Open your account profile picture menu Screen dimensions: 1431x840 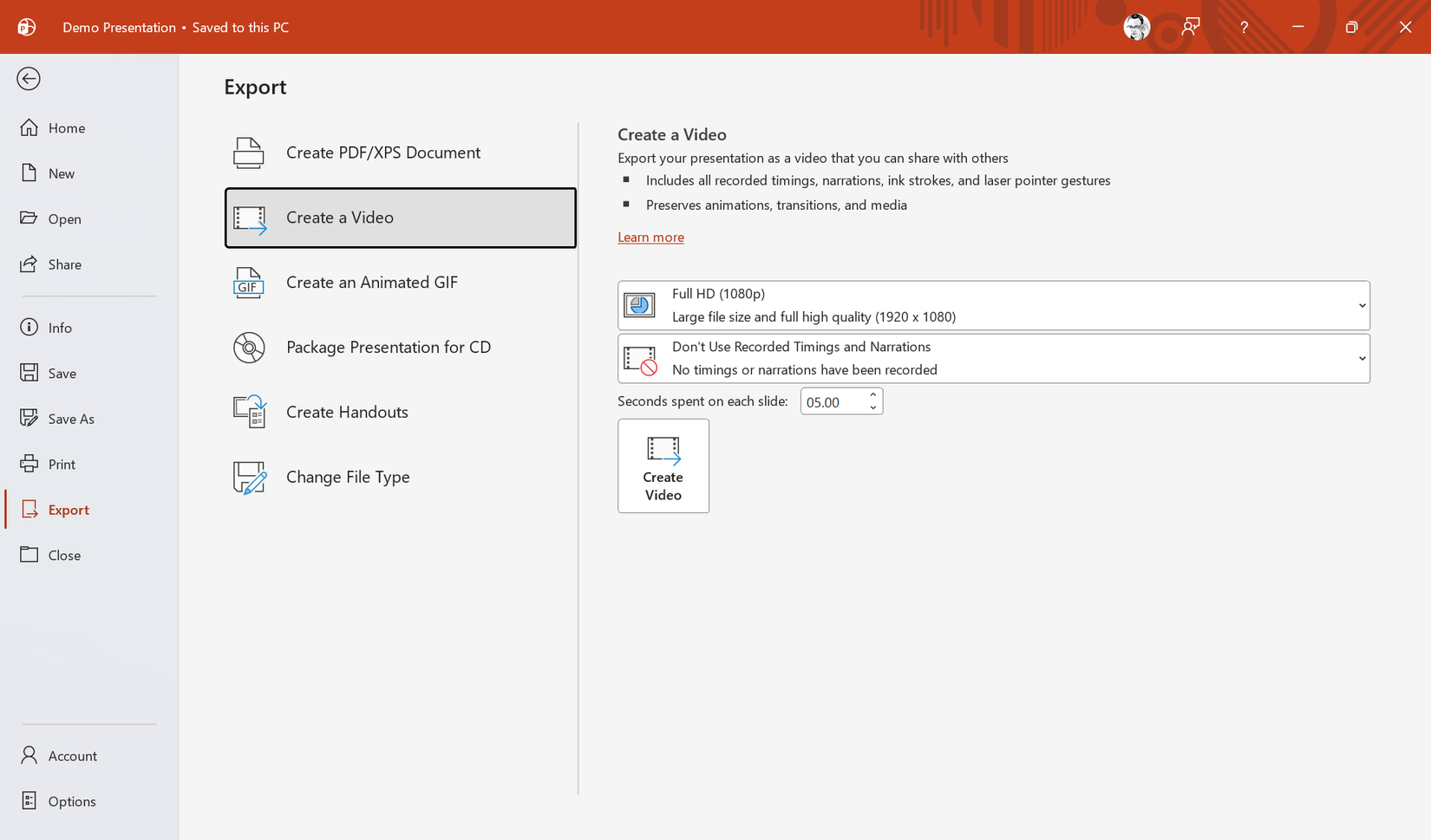tap(1136, 27)
